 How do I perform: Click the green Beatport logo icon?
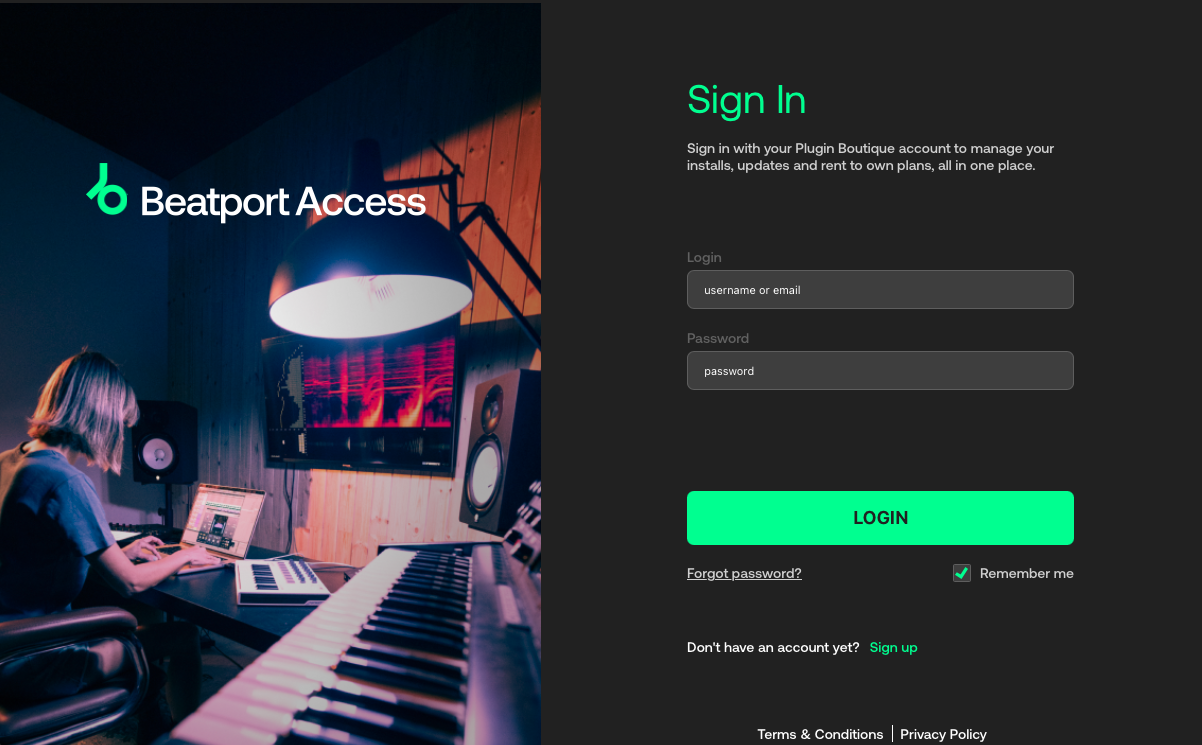[107, 190]
